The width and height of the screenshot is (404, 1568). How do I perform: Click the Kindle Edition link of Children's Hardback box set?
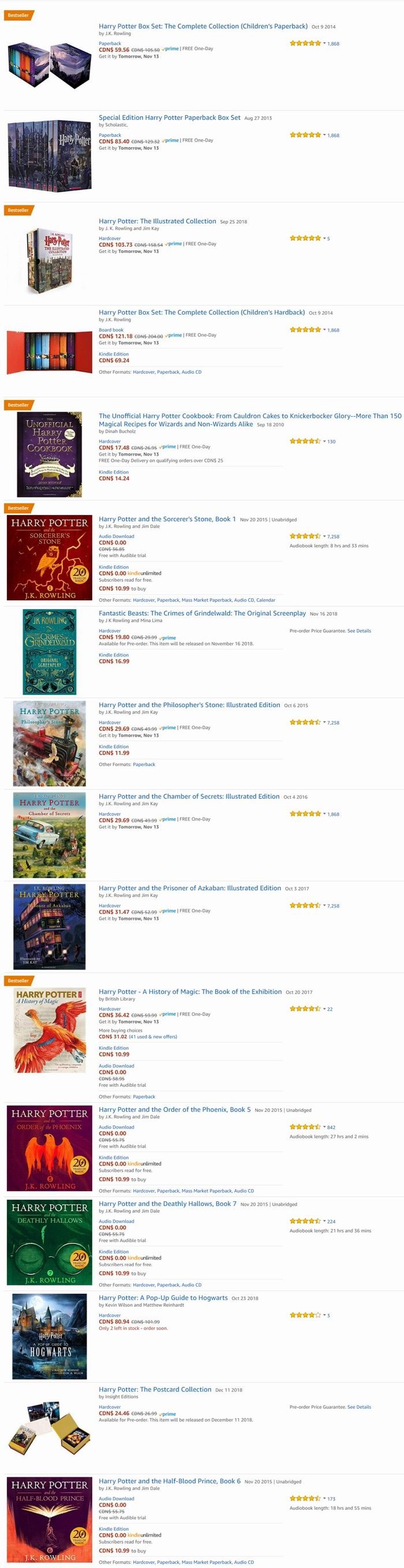114,354
